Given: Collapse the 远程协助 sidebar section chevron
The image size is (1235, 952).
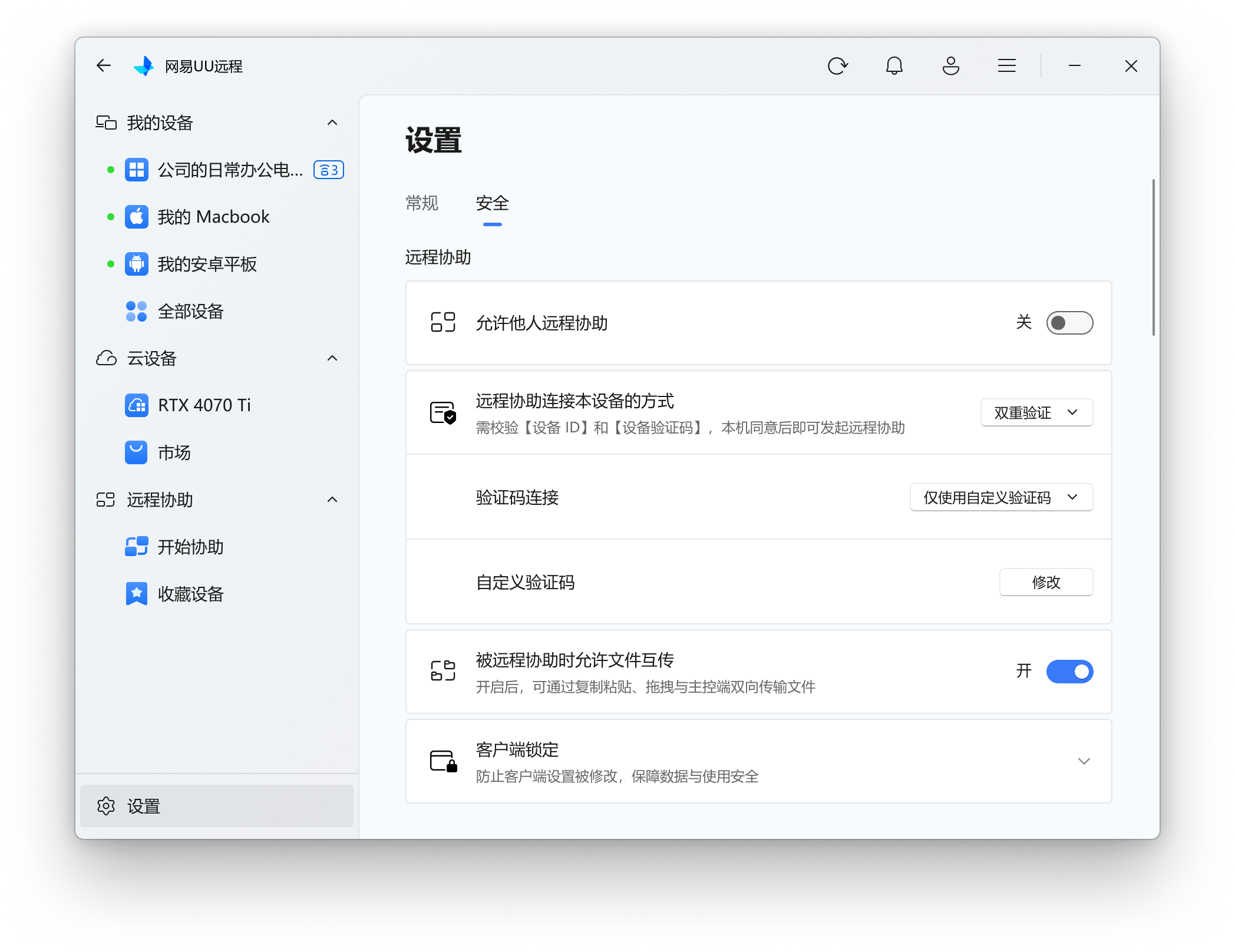Looking at the screenshot, I should (332, 500).
